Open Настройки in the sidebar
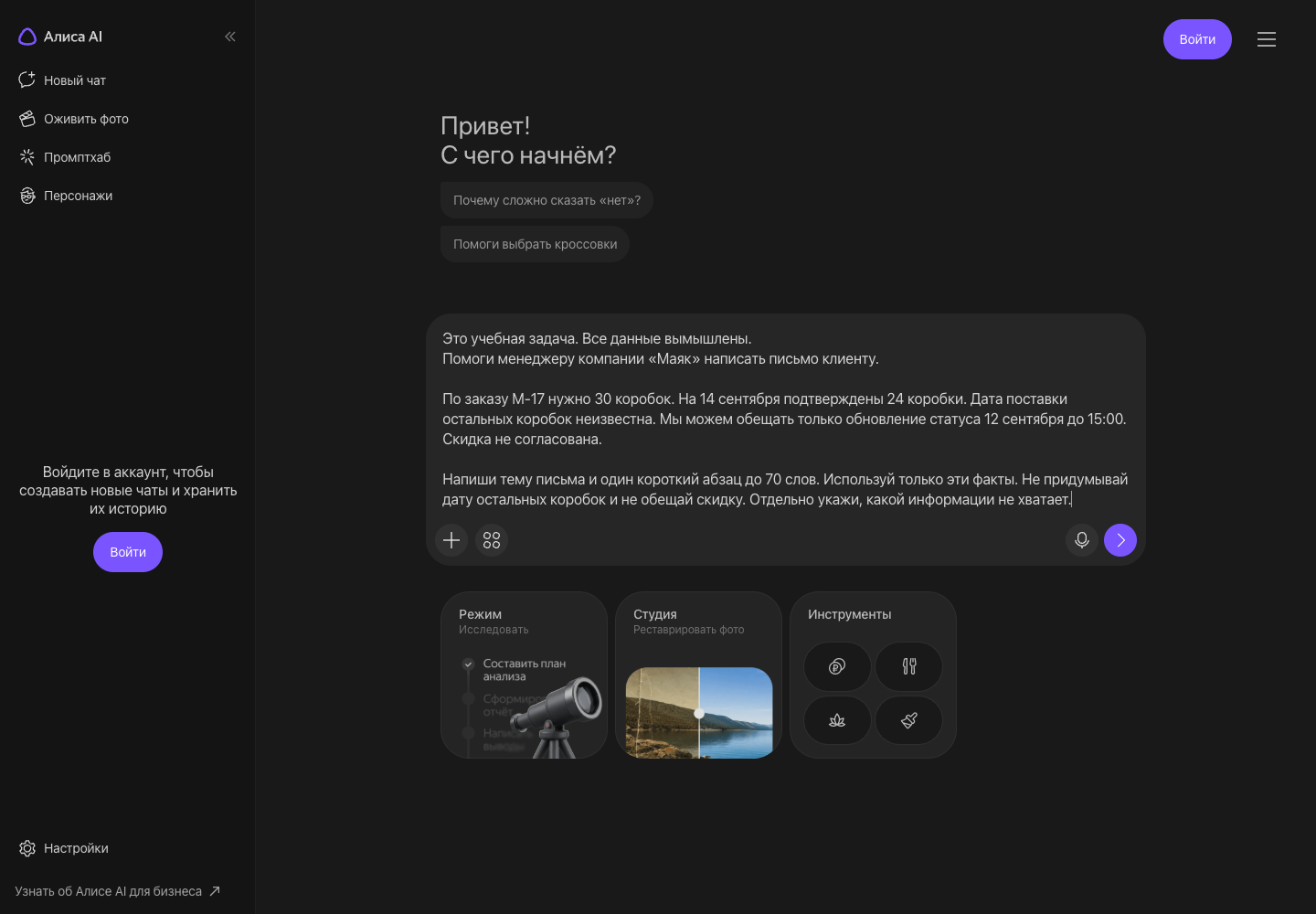The width and height of the screenshot is (1316, 914). coord(64,848)
